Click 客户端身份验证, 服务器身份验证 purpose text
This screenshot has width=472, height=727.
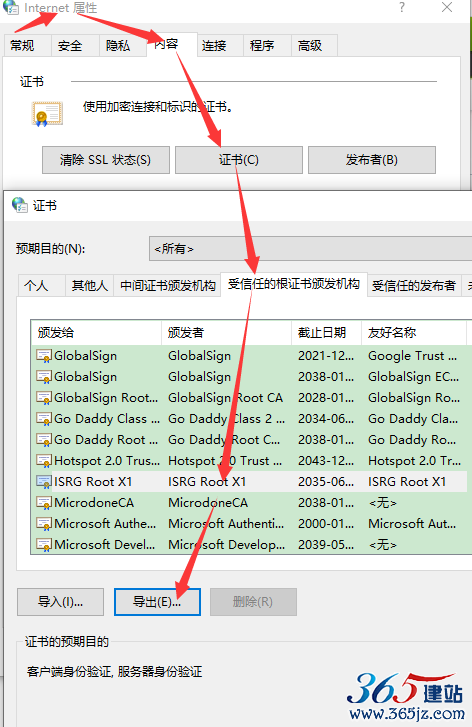[115, 672]
